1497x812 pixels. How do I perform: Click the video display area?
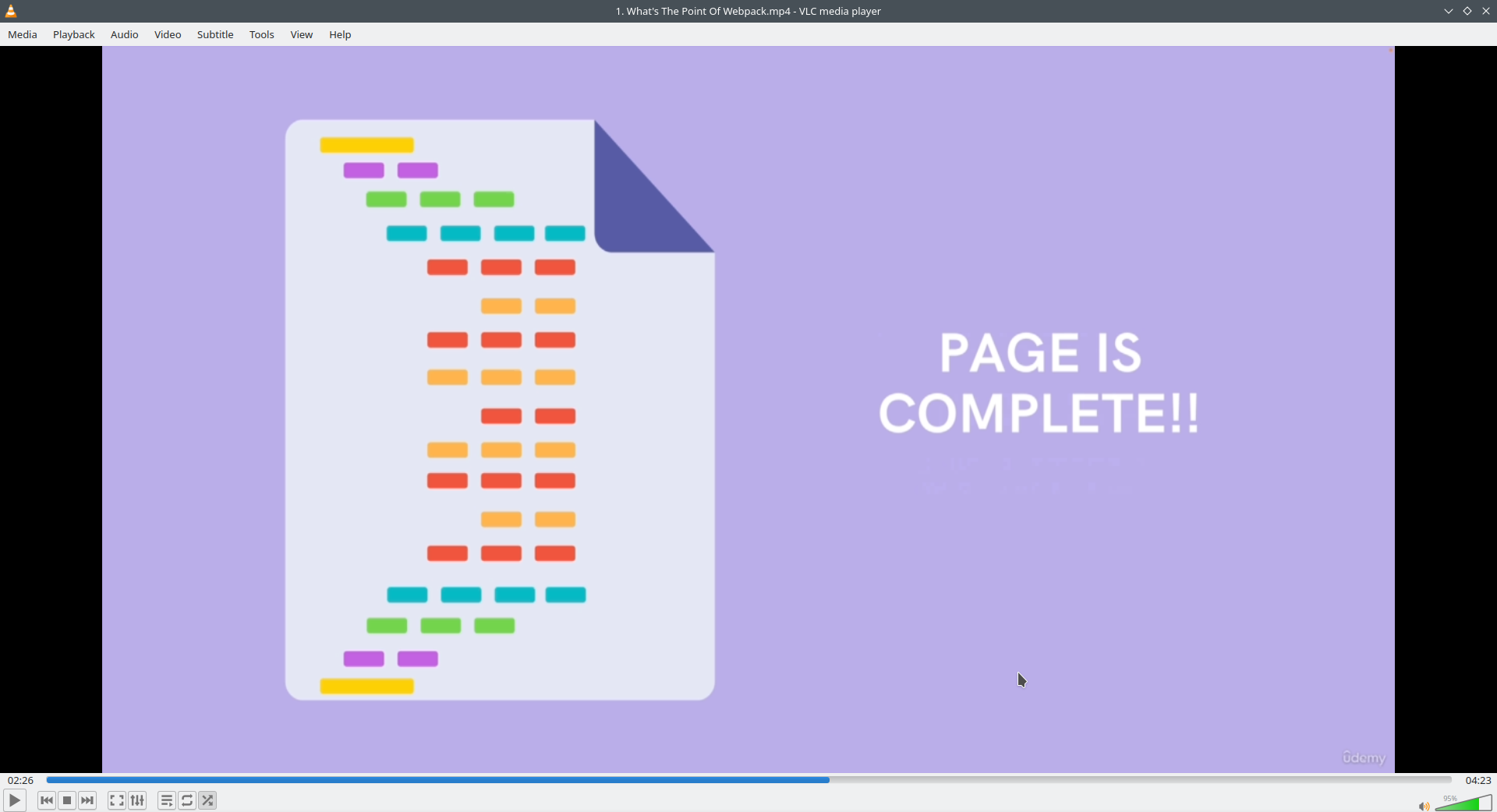coord(748,409)
